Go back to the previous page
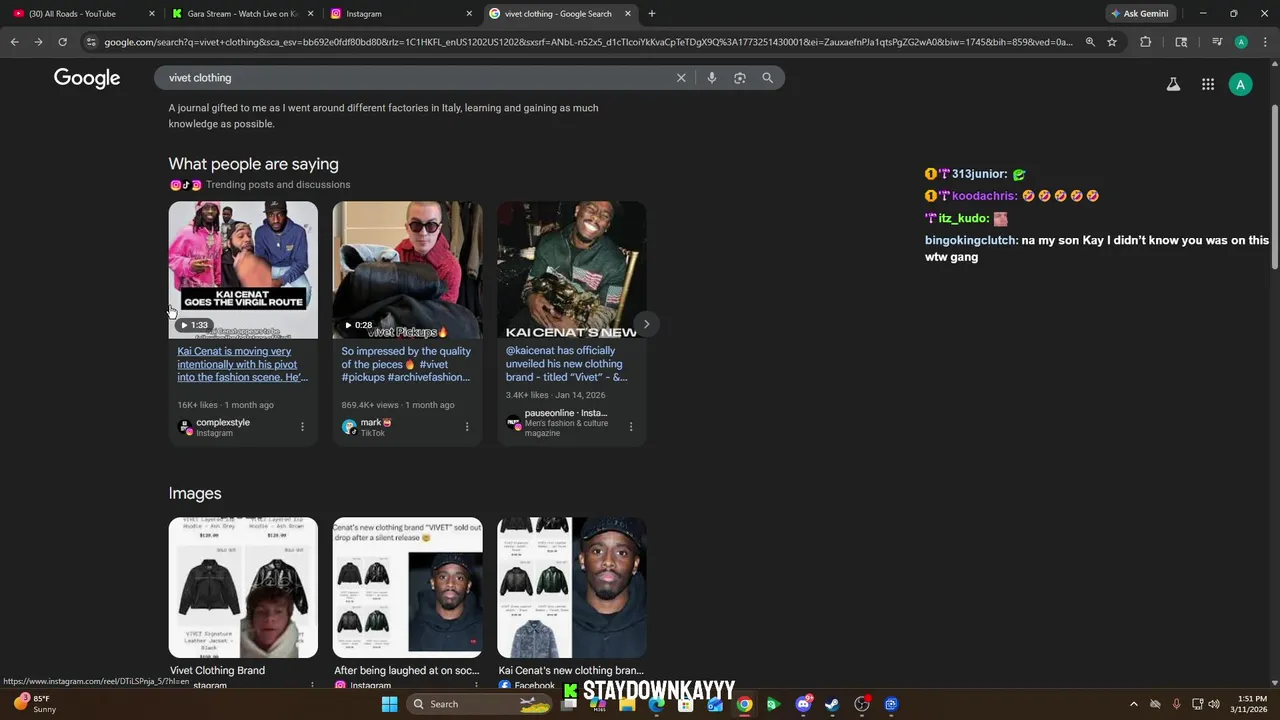The width and height of the screenshot is (1280, 720). (14, 42)
